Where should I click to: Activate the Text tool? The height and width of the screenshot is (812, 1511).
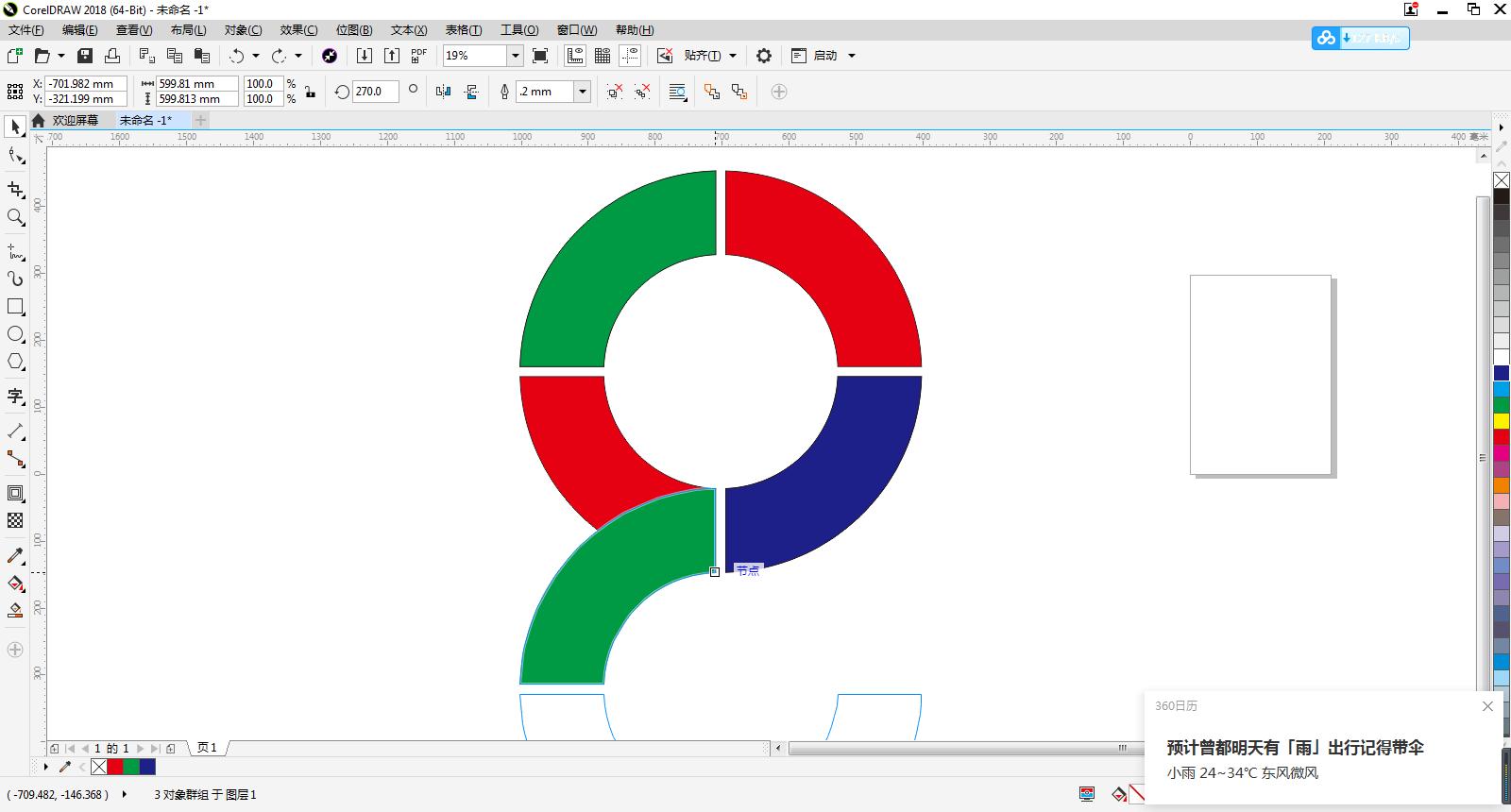click(15, 396)
